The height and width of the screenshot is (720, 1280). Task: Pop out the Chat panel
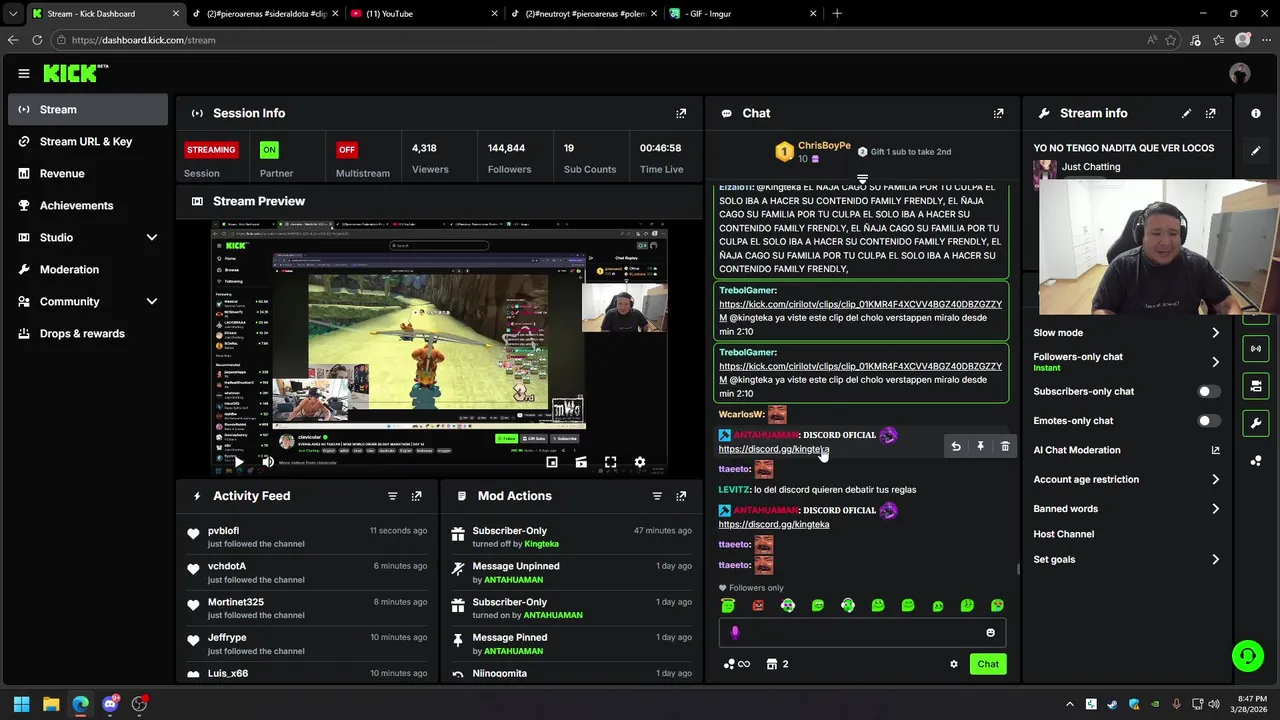click(x=998, y=113)
